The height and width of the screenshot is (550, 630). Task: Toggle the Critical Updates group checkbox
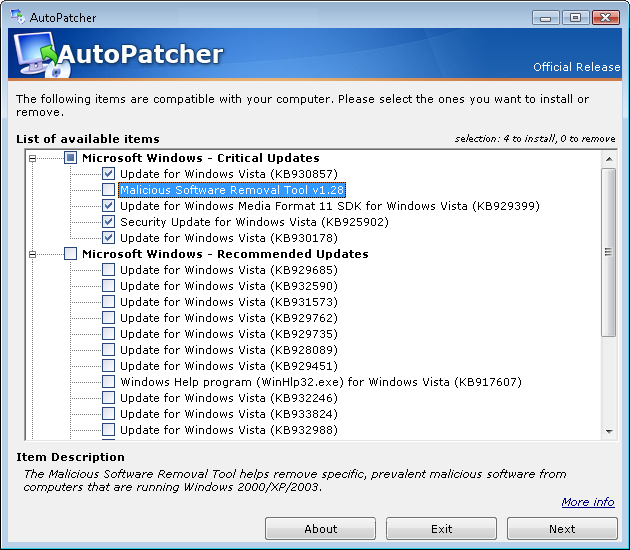coord(70,157)
